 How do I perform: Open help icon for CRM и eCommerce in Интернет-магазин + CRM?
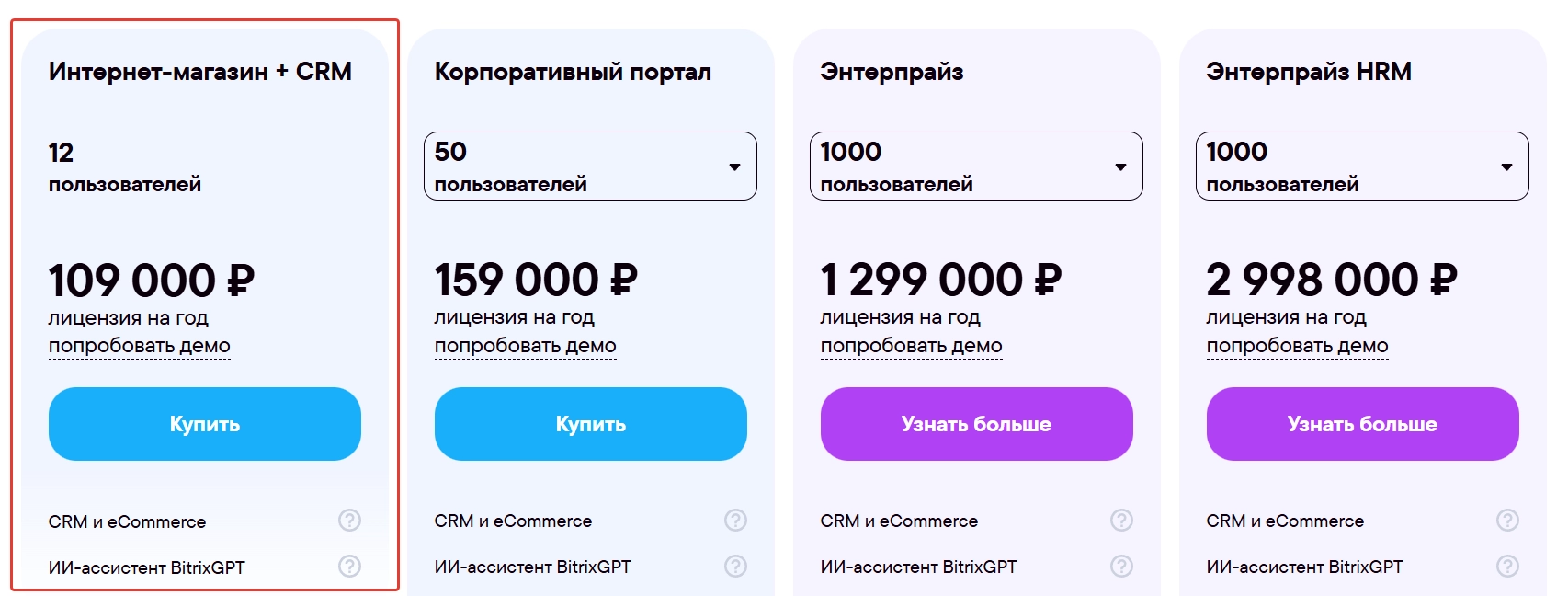349,521
